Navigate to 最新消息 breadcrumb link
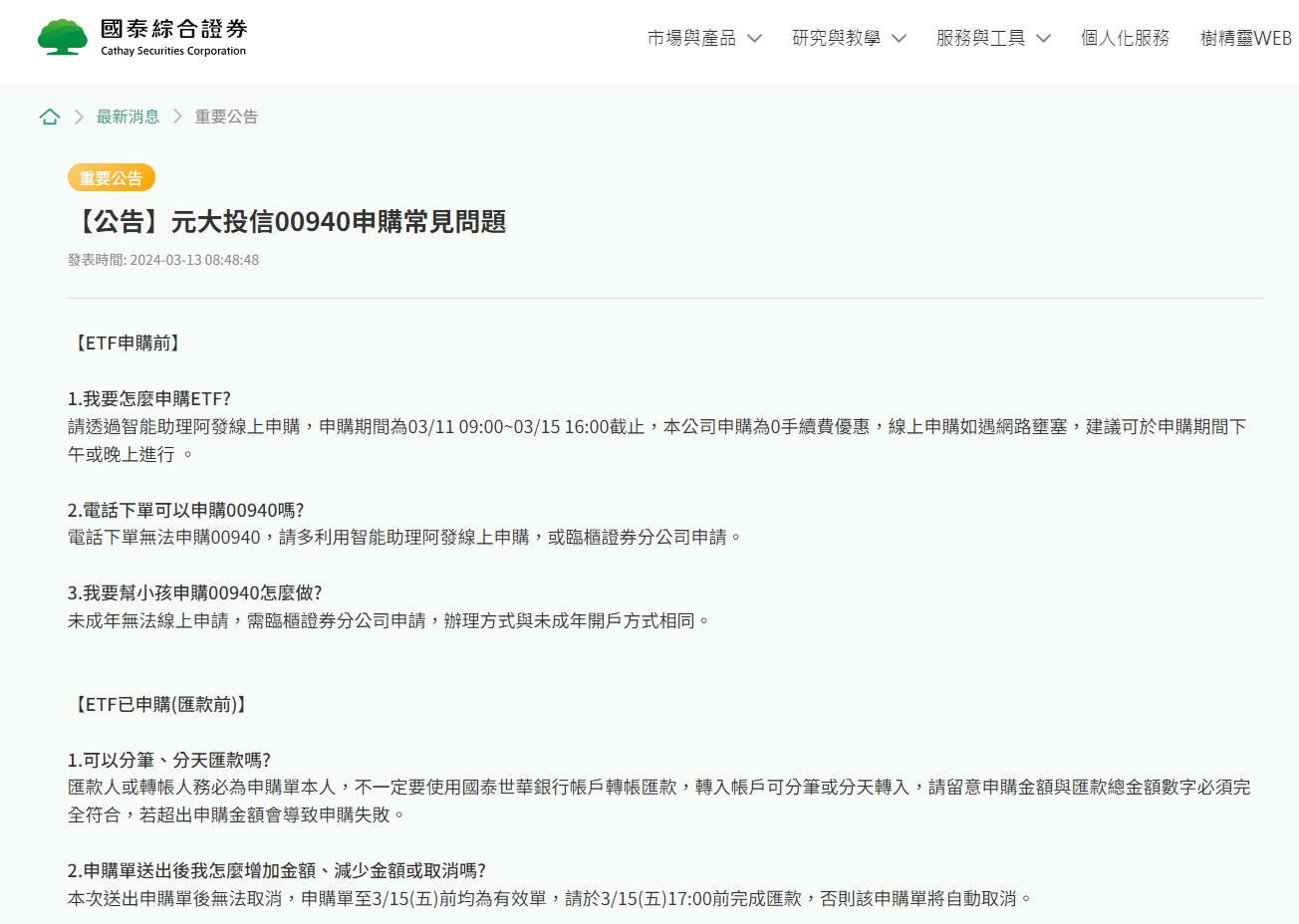This screenshot has height=924, width=1299. (128, 116)
